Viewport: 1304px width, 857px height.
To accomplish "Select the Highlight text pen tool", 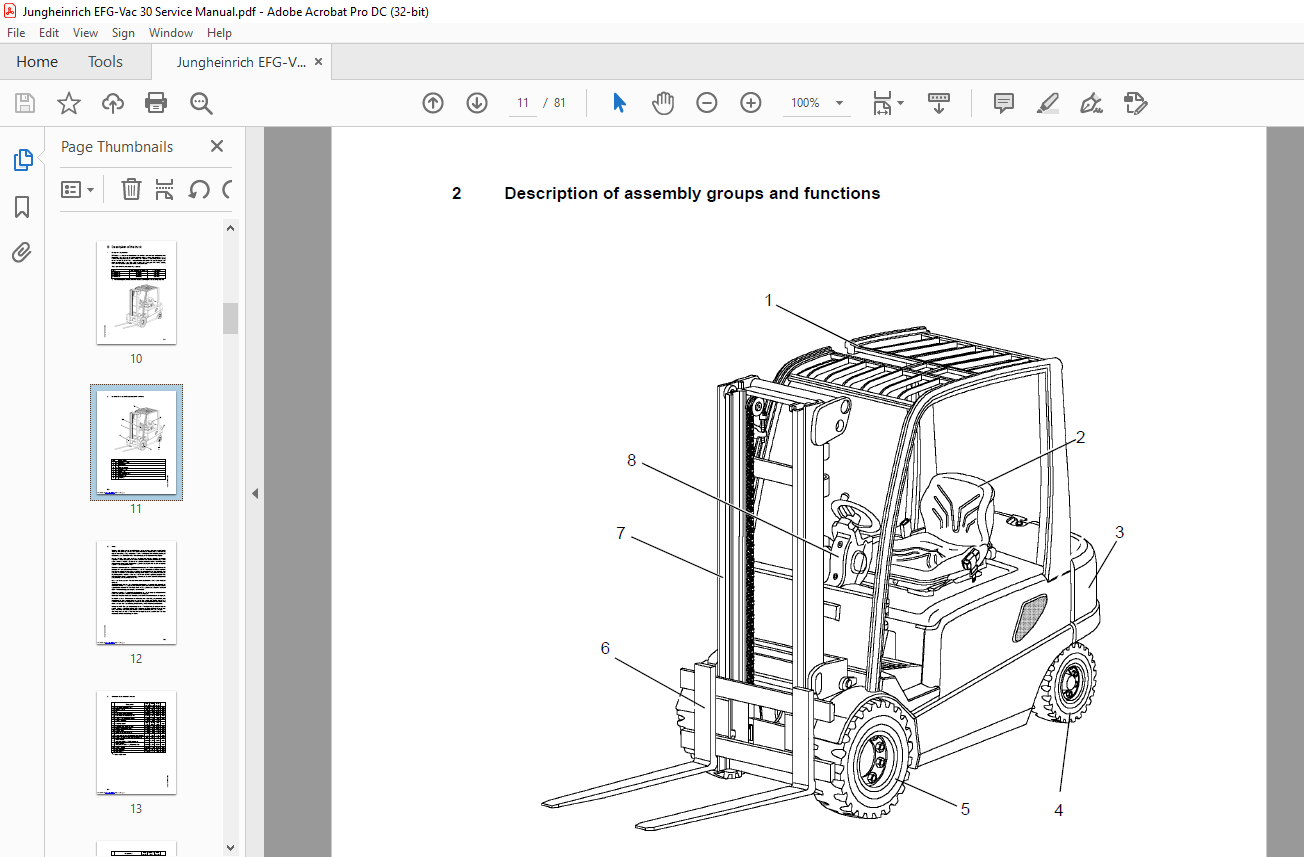I will tap(1048, 103).
